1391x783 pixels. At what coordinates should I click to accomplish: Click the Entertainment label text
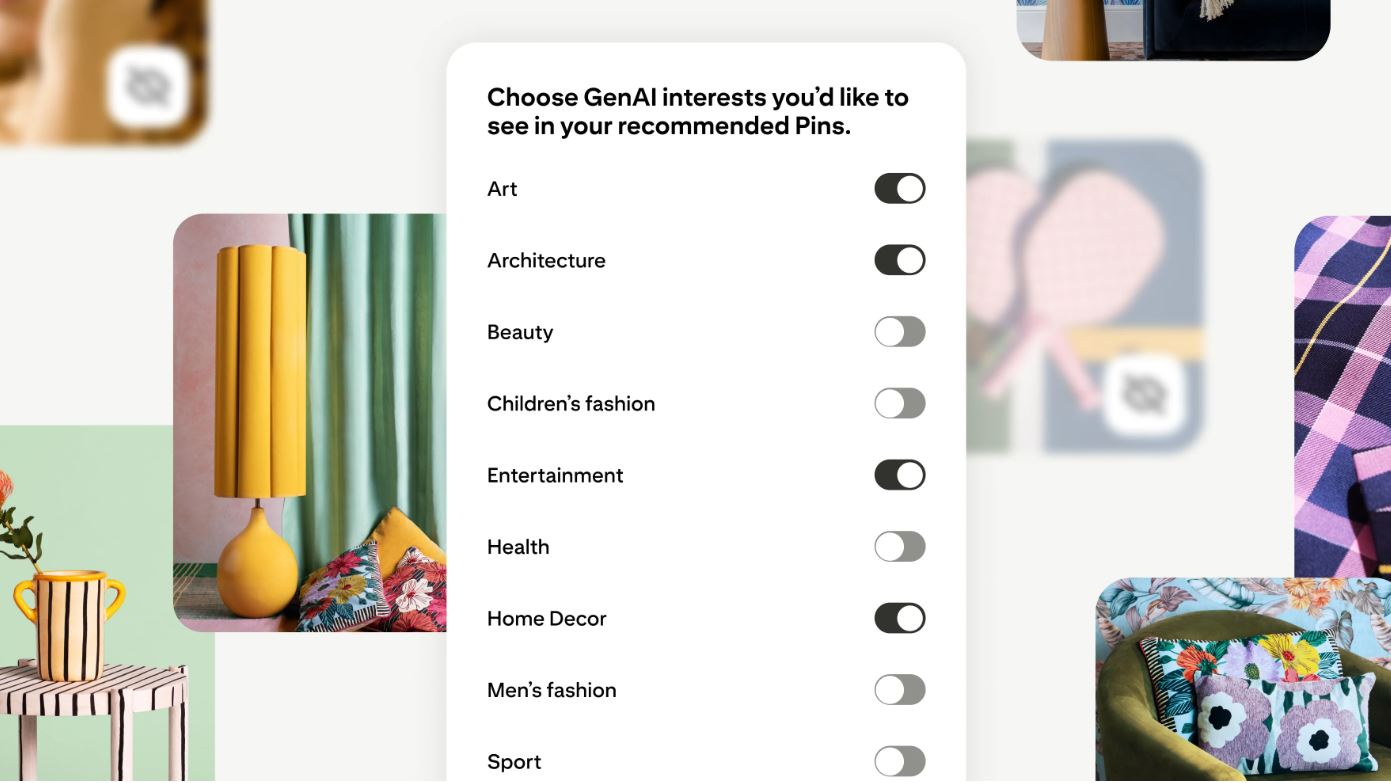pos(555,475)
